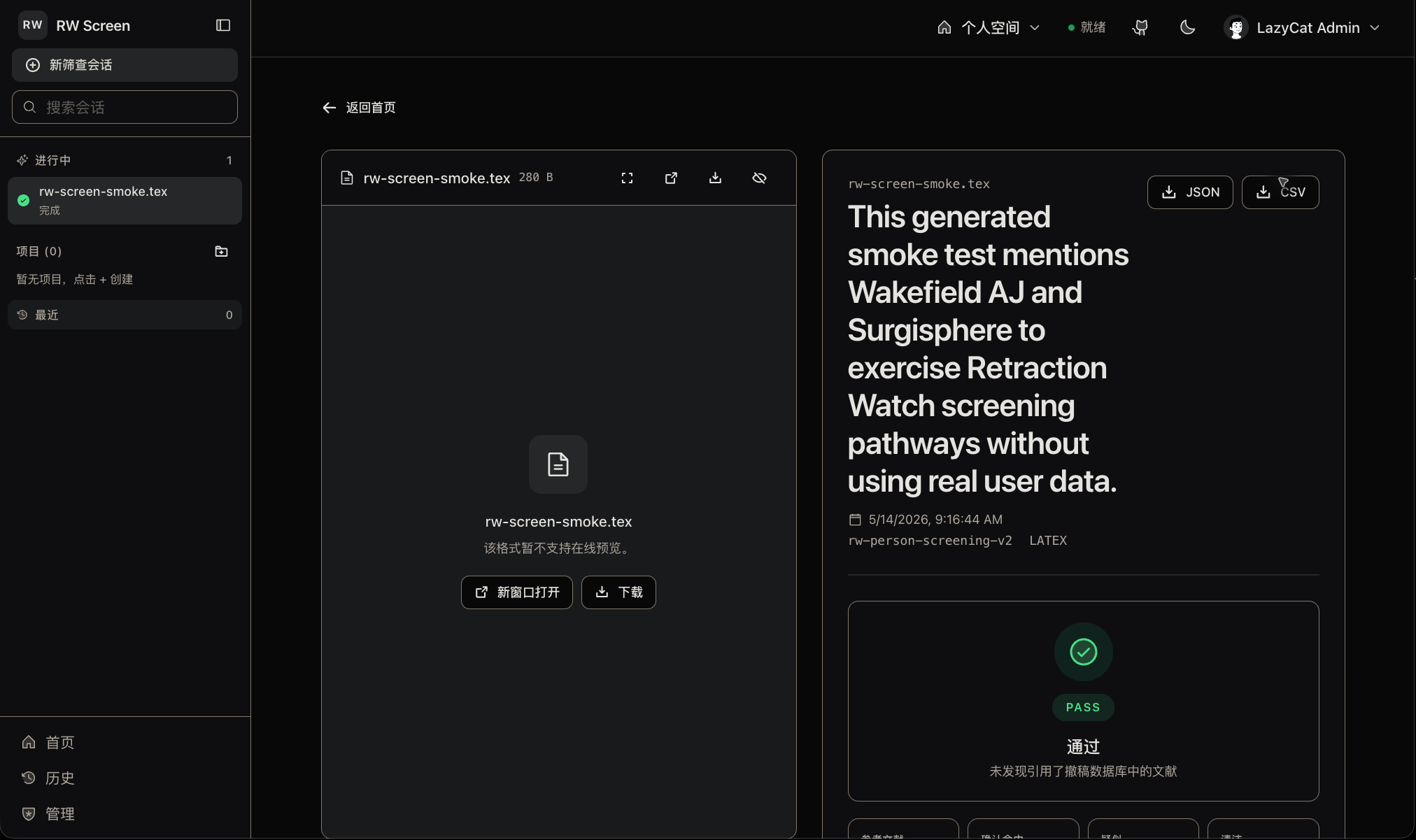
Task: Click the RW logo badge
Action: tap(33, 25)
